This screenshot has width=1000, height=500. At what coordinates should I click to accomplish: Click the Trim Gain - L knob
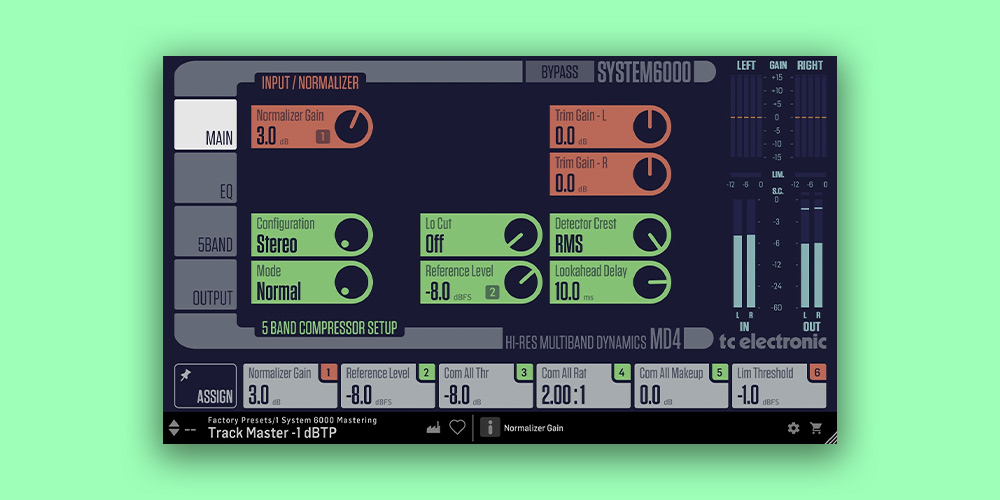(650, 127)
